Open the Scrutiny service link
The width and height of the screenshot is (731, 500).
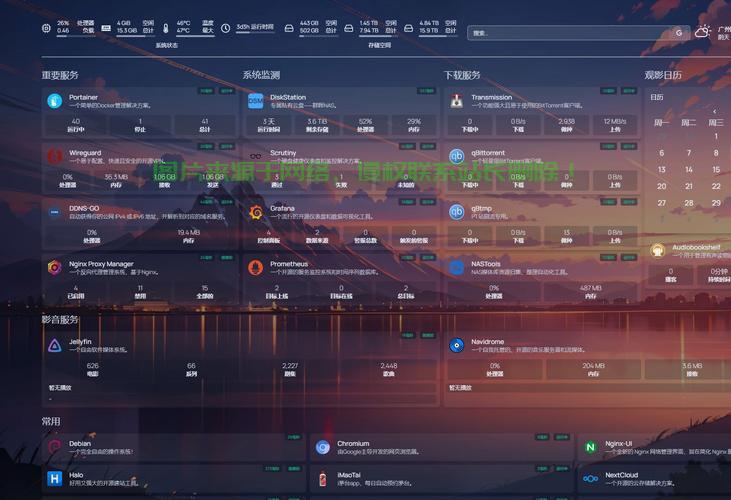[x=283, y=153]
